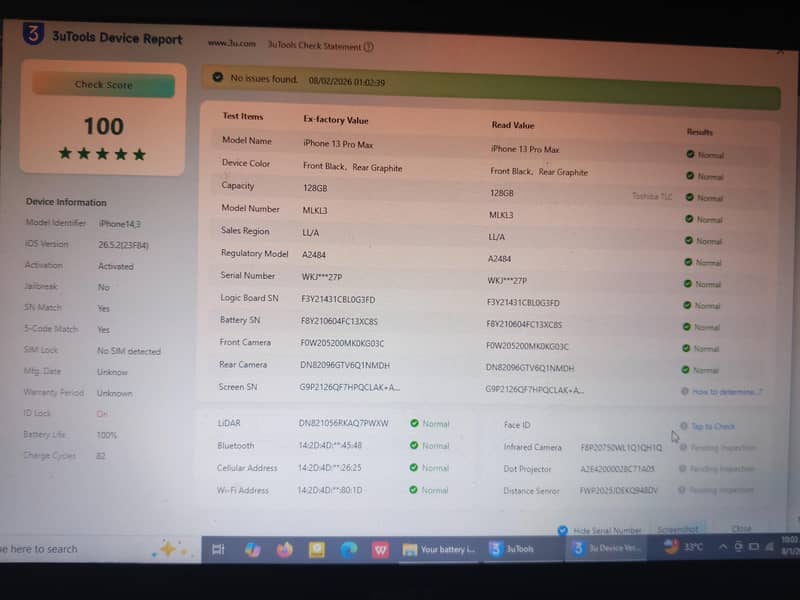The image size is (800, 600).
Task: Click the Capacity Normal status icon
Action: click(x=689, y=197)
